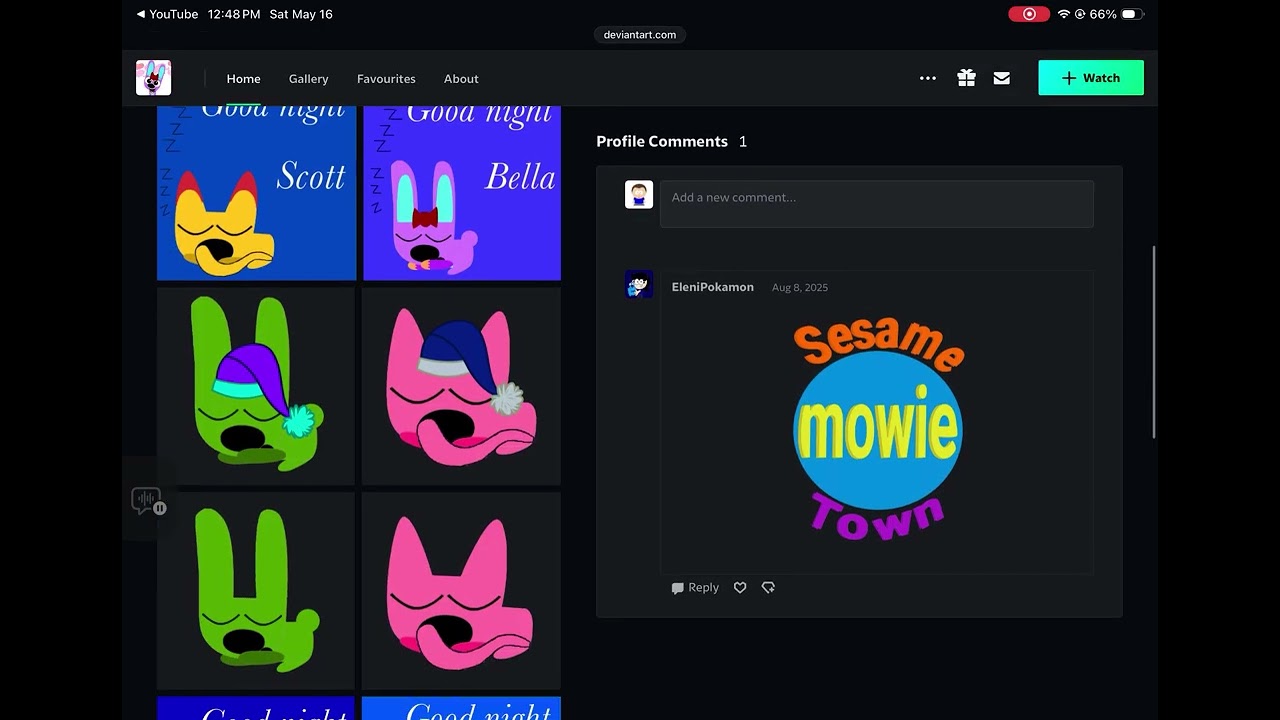Screen dimensions: 1280x720
Task: Tap the deviantart.com address bar
Action: (640, 35)
